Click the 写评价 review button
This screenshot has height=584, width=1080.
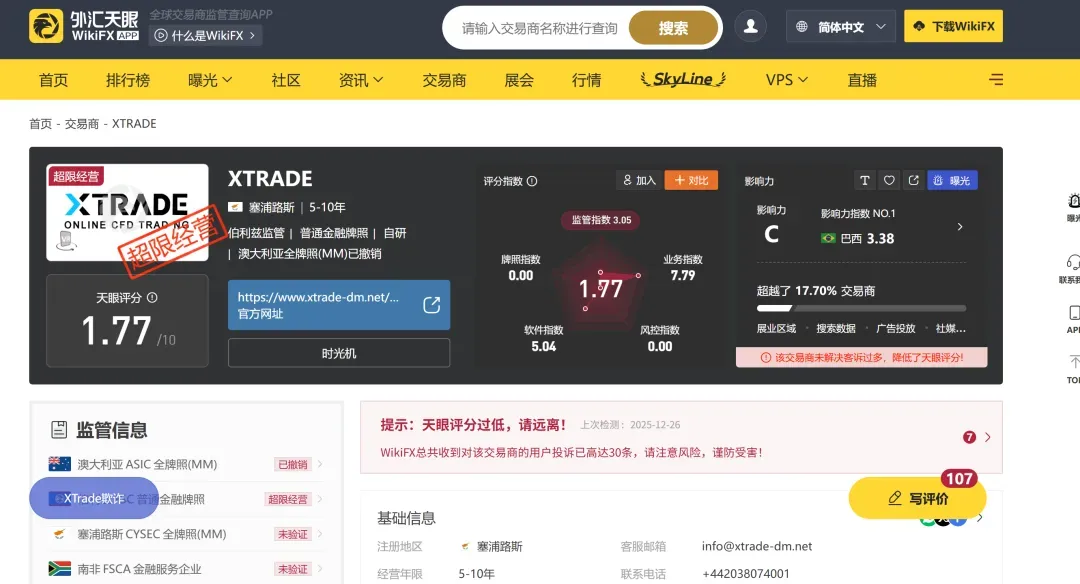point(917,498)
